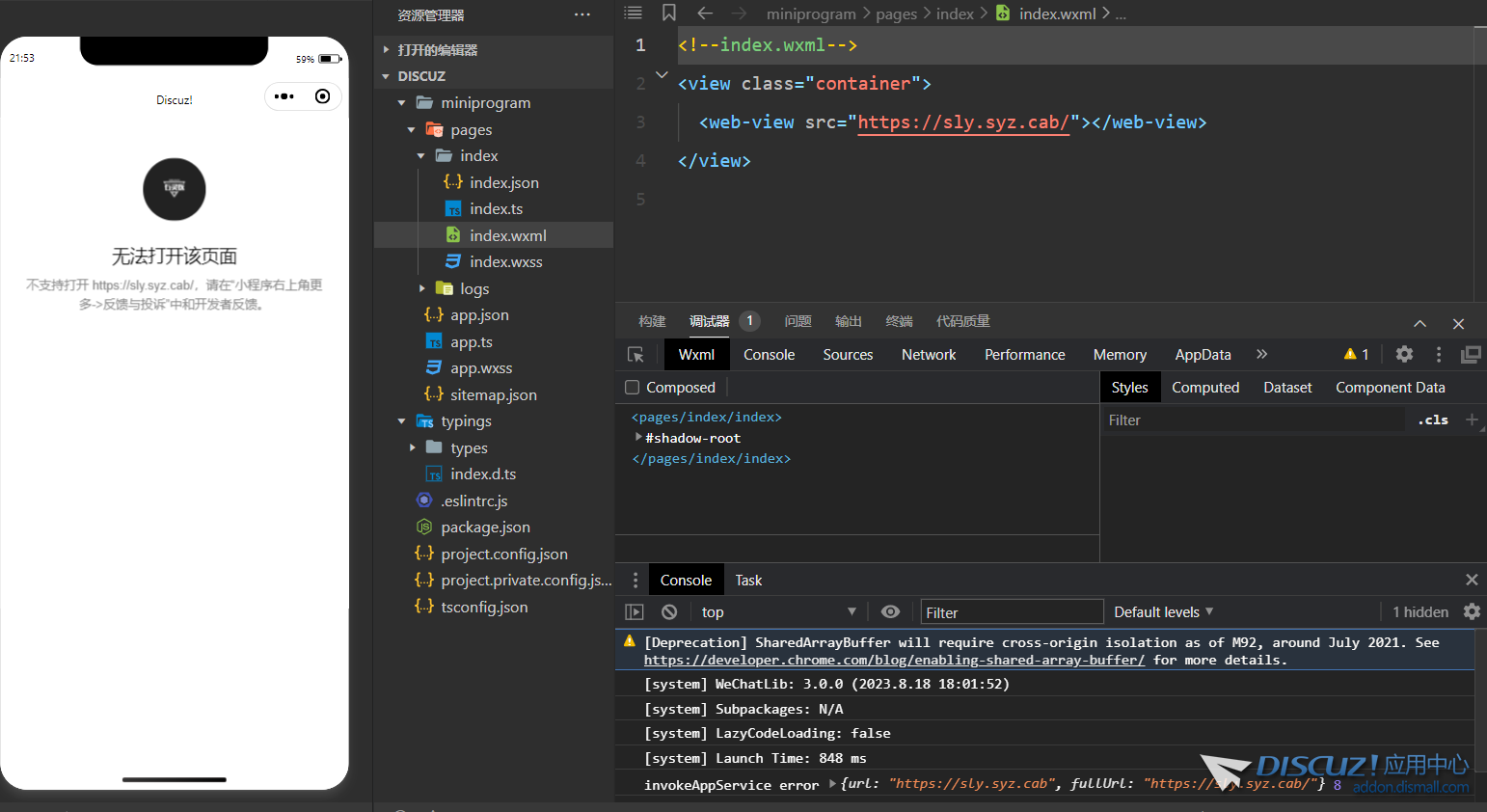Open app.json in file tree
The image size is (1487, 812).
[479, 315]
